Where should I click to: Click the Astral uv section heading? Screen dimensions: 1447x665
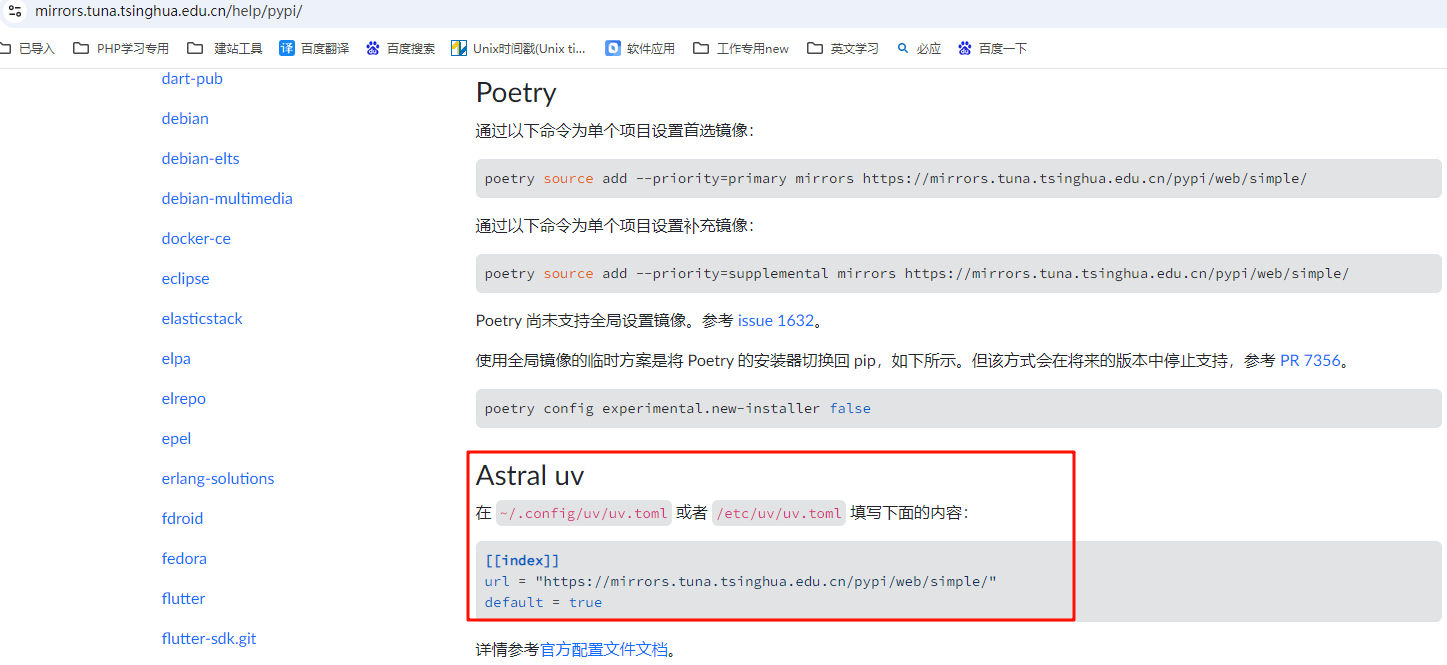point(530,474)
